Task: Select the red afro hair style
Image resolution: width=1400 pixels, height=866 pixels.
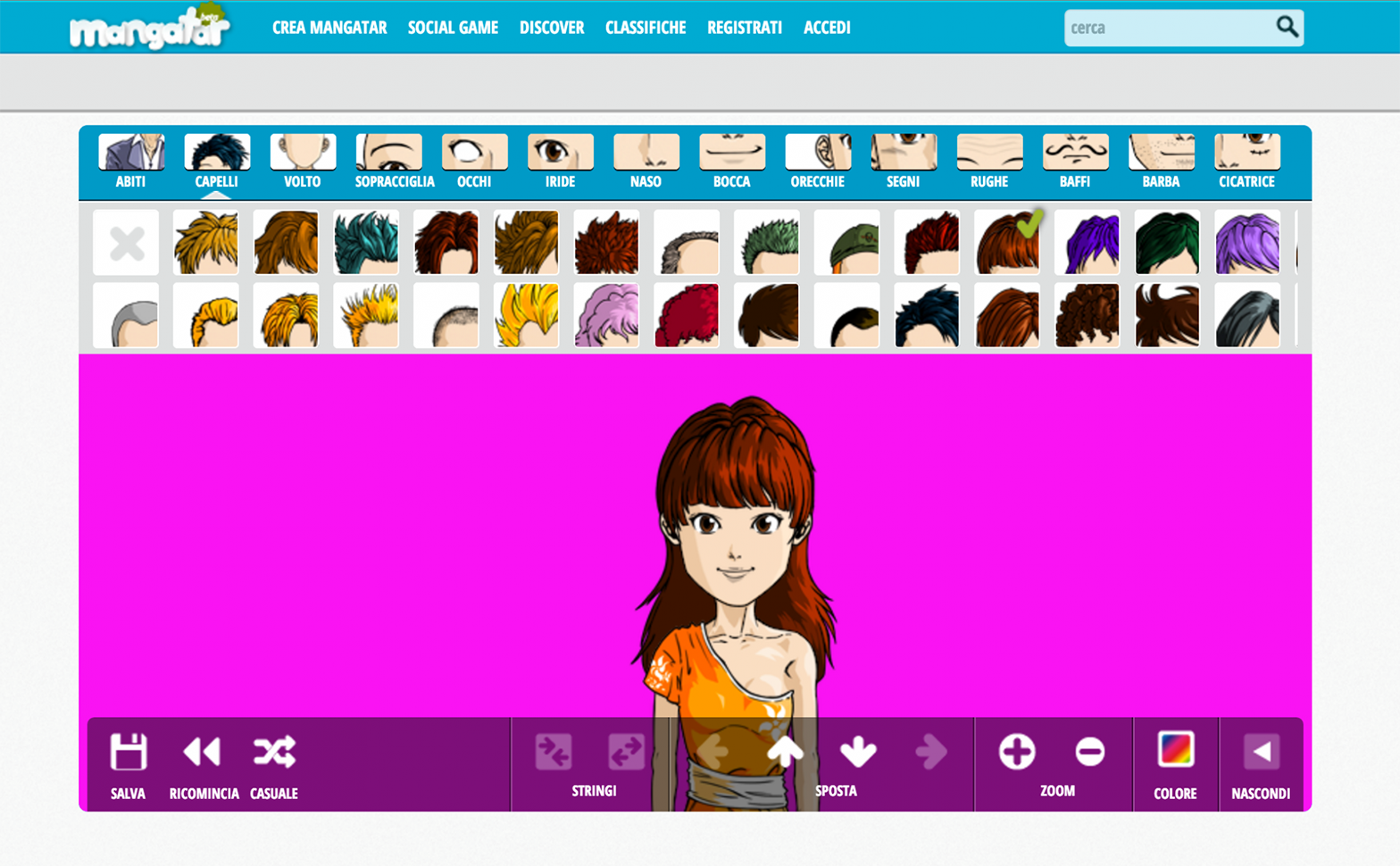Action: point(686,315)
